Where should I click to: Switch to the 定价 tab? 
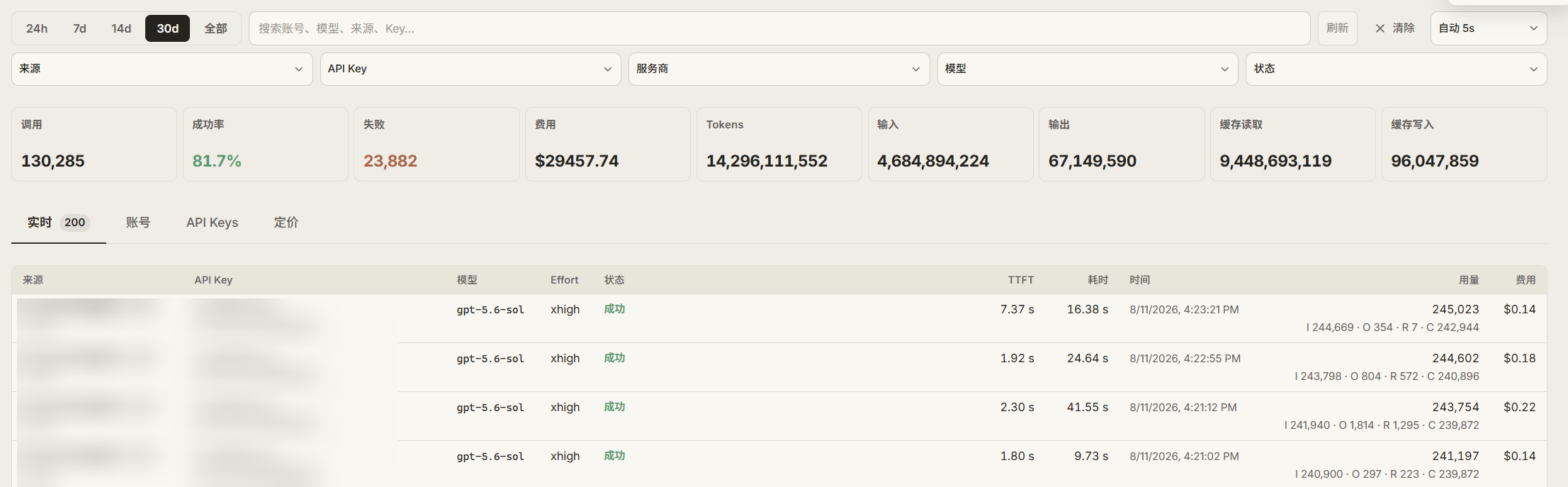[286, 223]
